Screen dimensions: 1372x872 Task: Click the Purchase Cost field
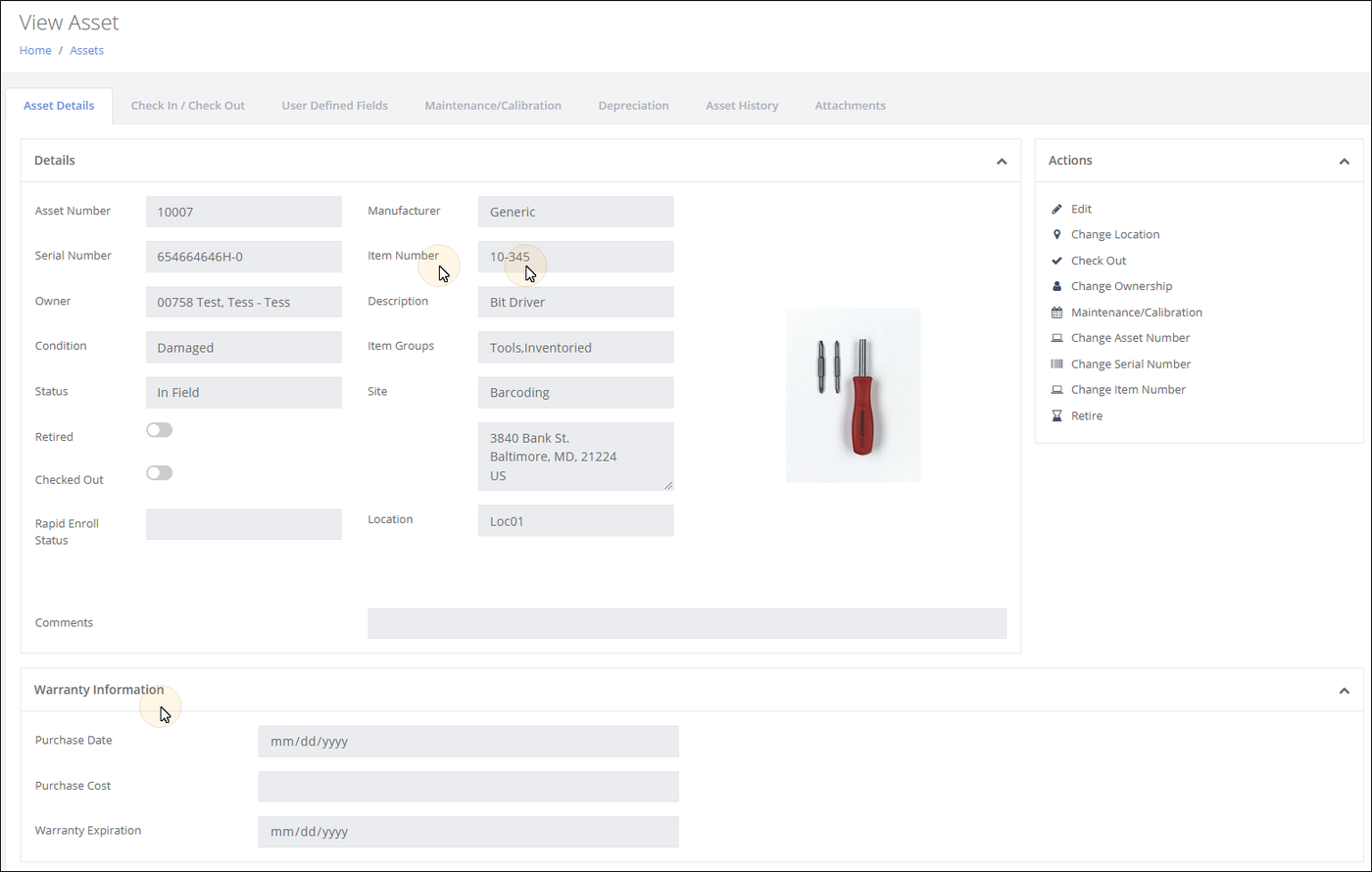pyautogui.click(x=468, y=787)
